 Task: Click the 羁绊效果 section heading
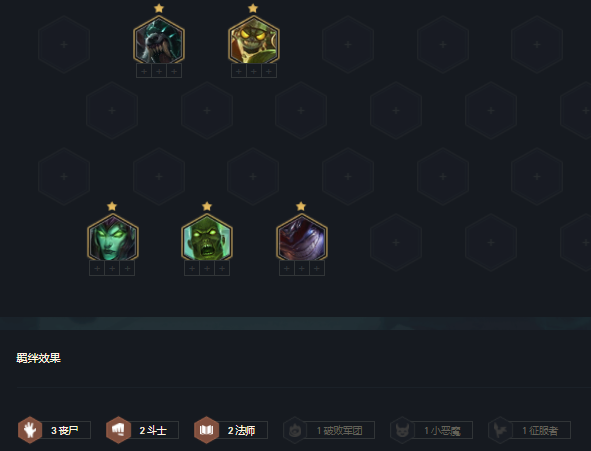coord(38,358)
